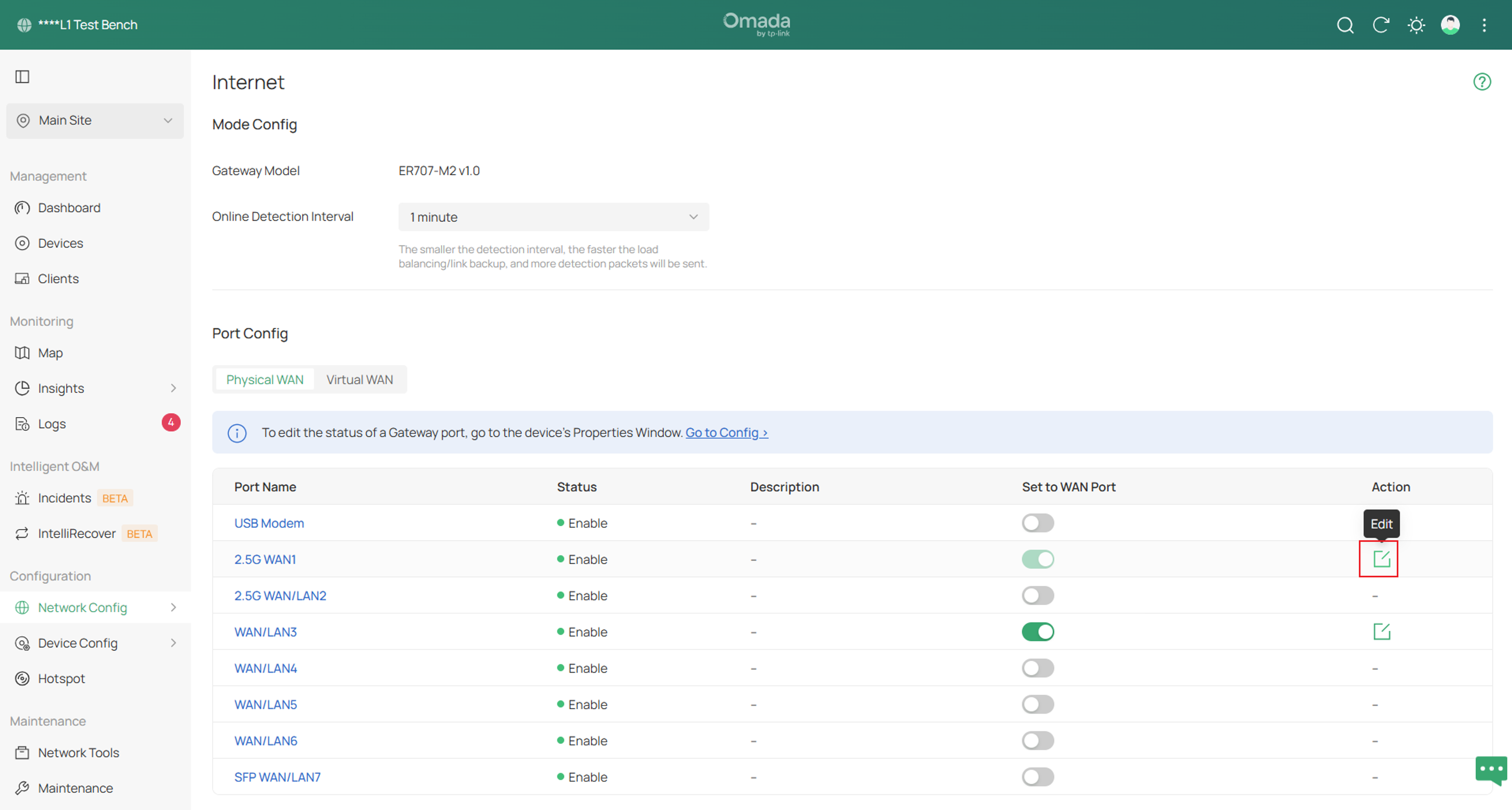The image size is (1512, 810).
Task: Click the edit icon for WAN/LAN3
Action: coord(1382,631)
